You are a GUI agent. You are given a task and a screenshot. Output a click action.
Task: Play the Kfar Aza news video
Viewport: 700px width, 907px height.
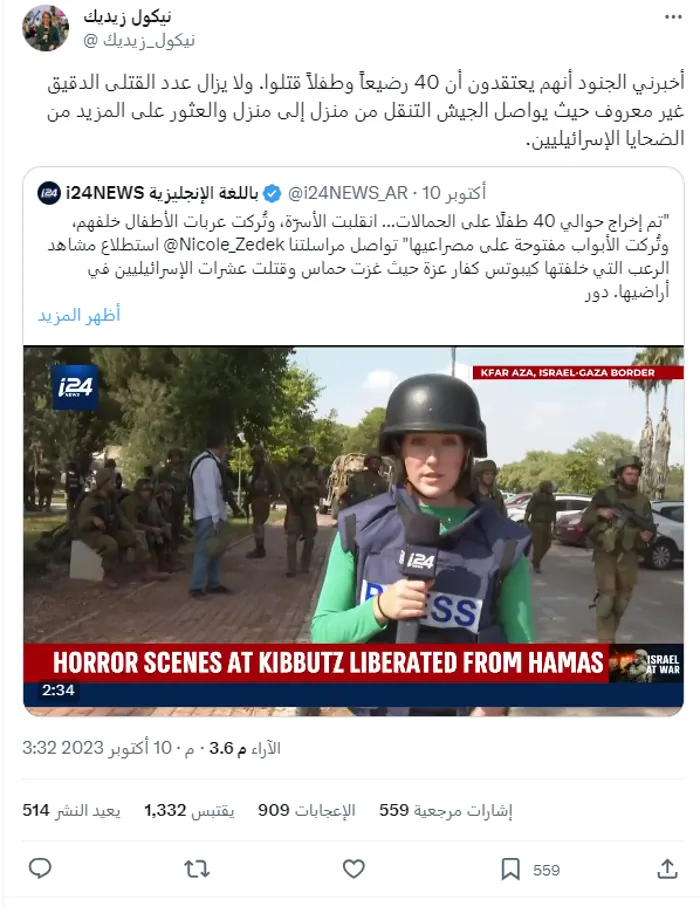coord(353,531)
